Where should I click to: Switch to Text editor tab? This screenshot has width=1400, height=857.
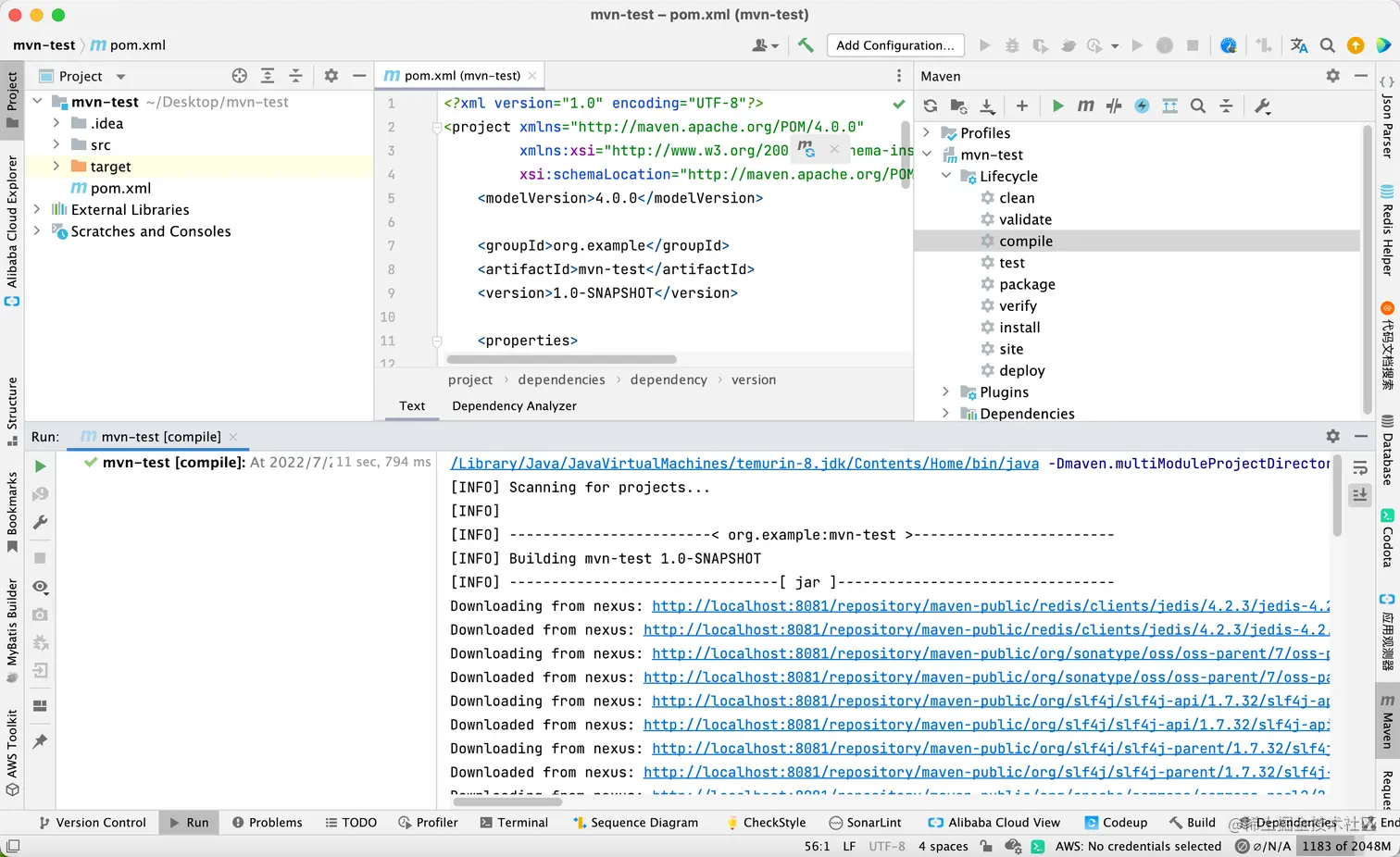[x=412, y=406]
